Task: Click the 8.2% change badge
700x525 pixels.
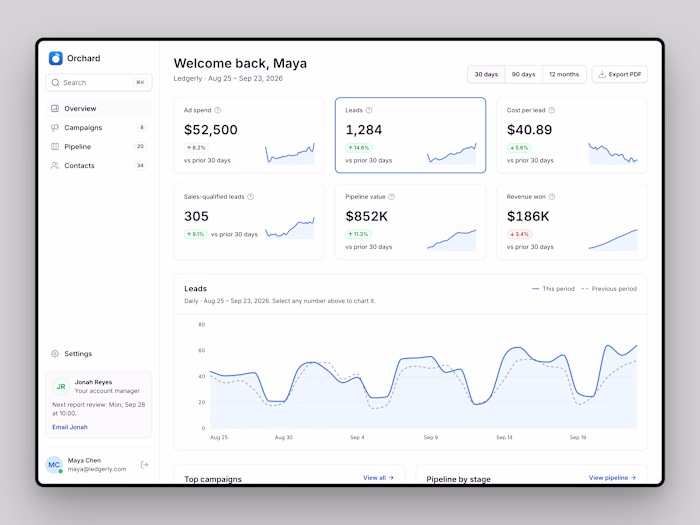Action: pyautogui.click(x=196, y=148)
